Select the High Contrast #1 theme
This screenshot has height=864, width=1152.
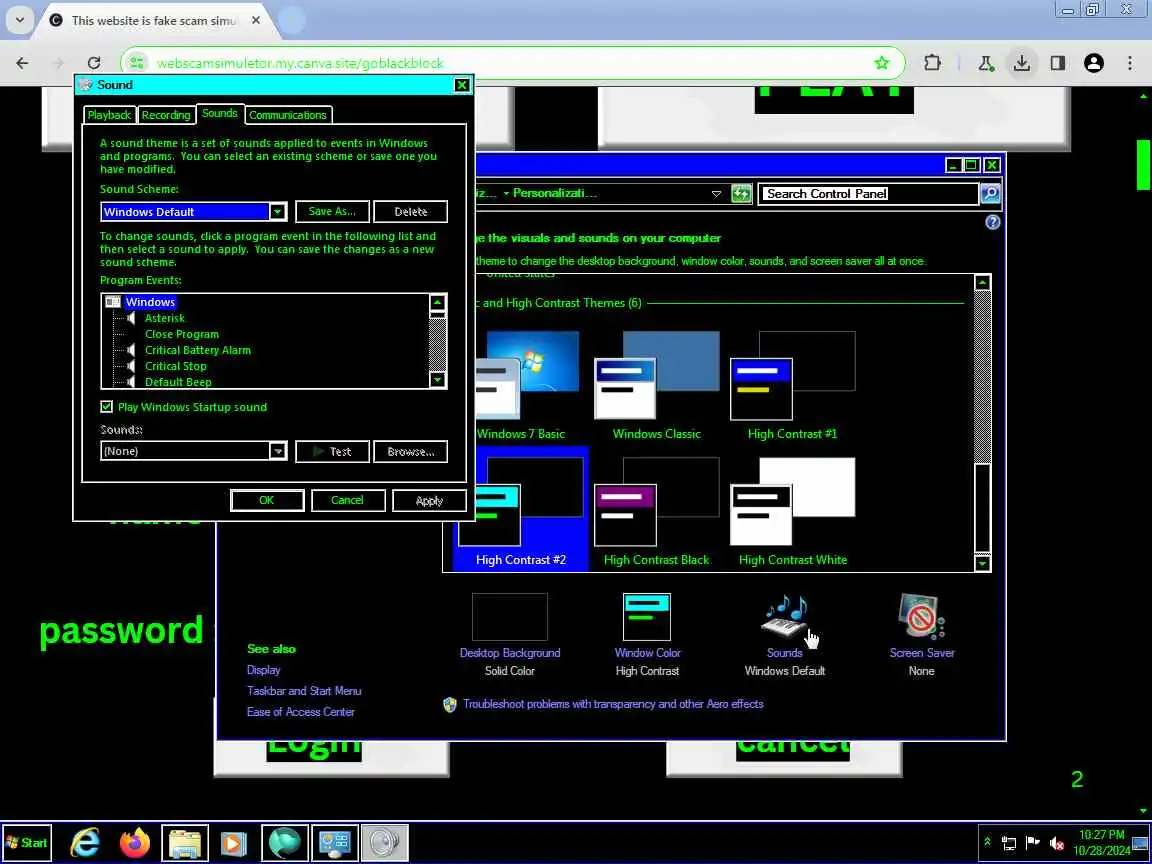pos(792,385)
